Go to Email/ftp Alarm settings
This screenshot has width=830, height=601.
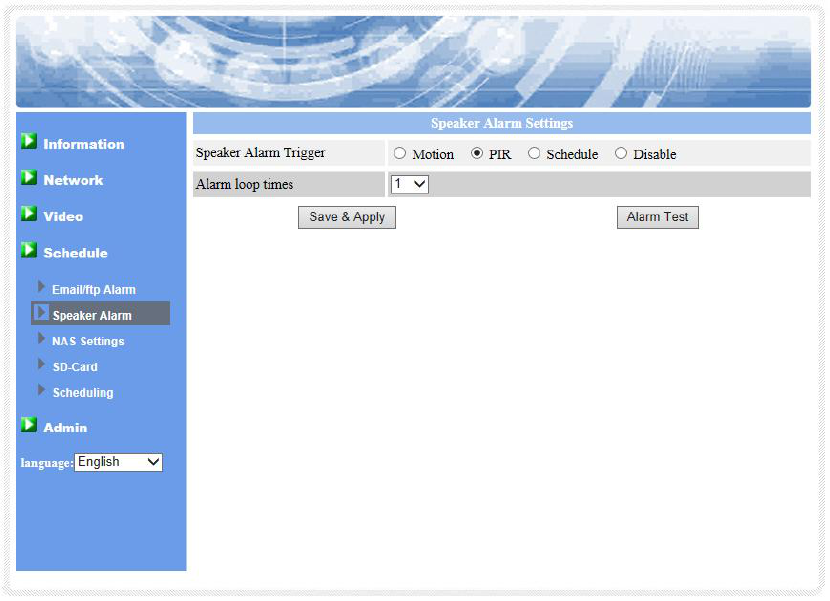(x=94, y=290)
